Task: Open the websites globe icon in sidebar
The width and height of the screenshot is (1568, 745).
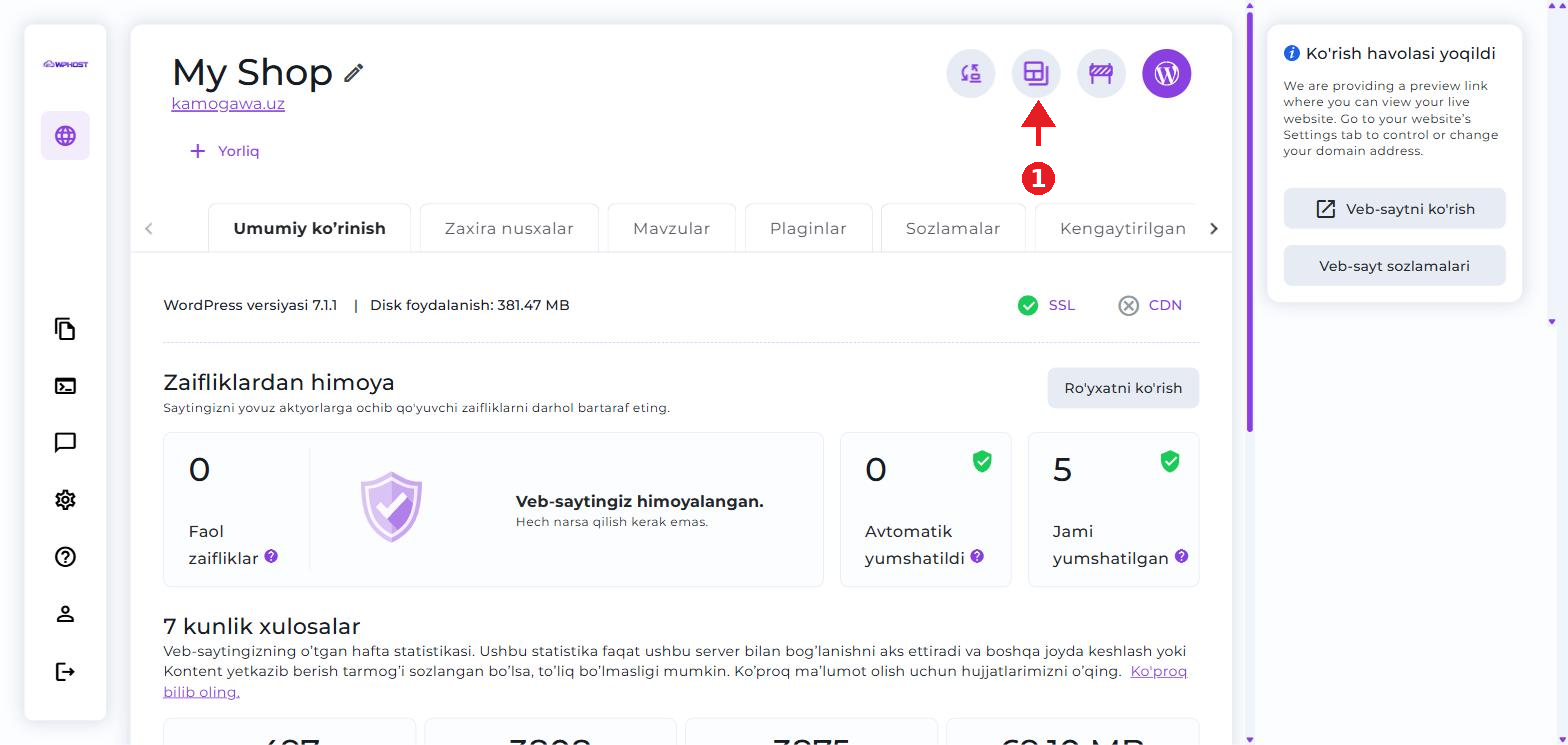Action: (x=65, y=135)
